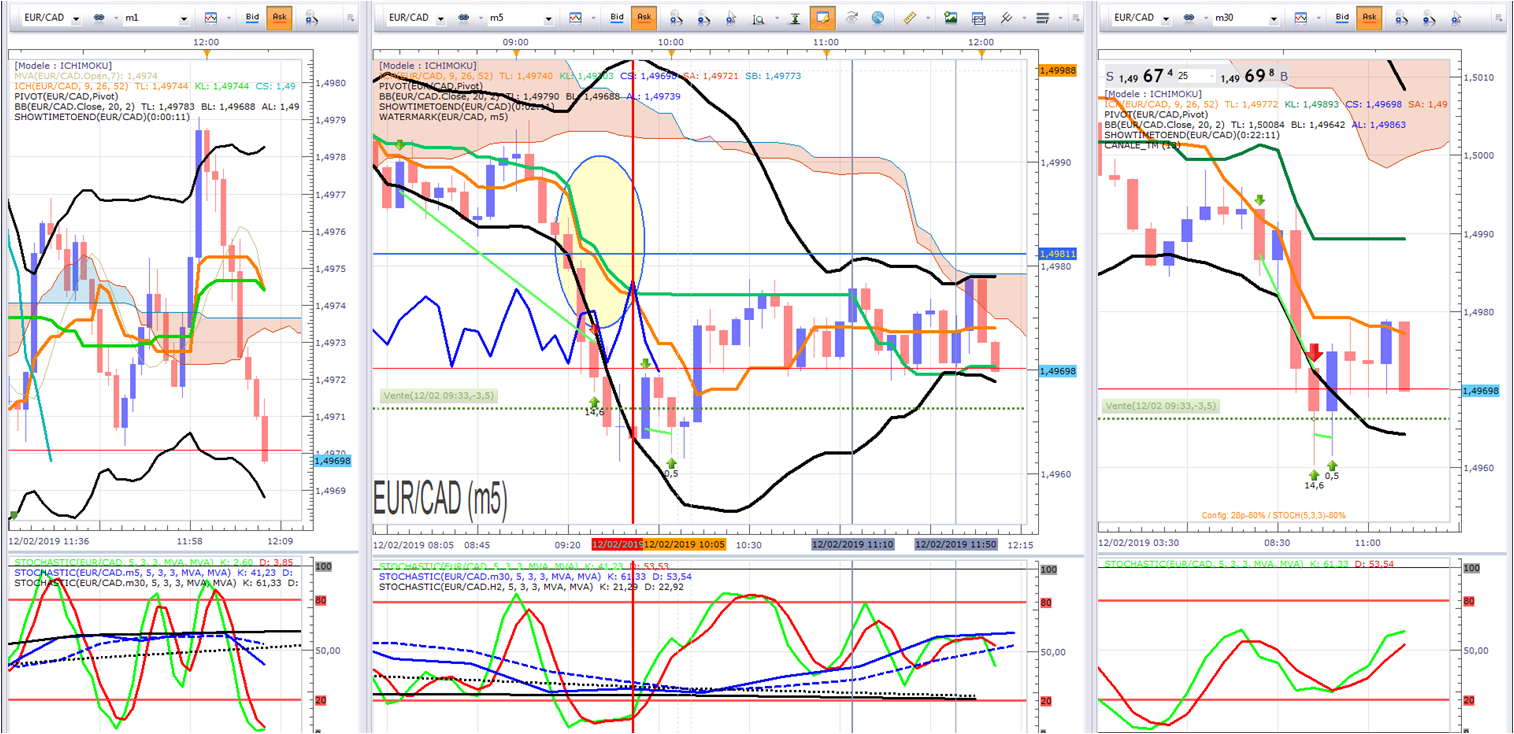Click the Sell button showing S 1,49 67

1140,76
